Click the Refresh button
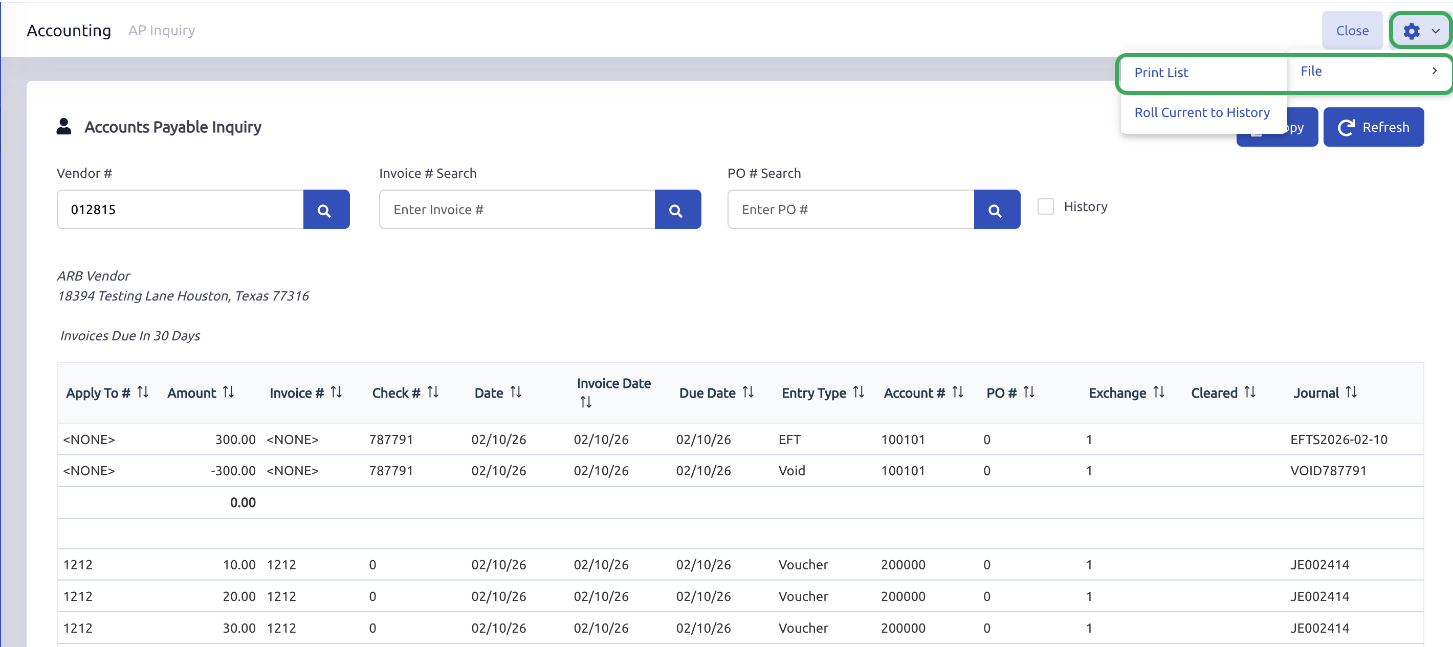Screen dimensions: 1453x647 point(1373,127)
